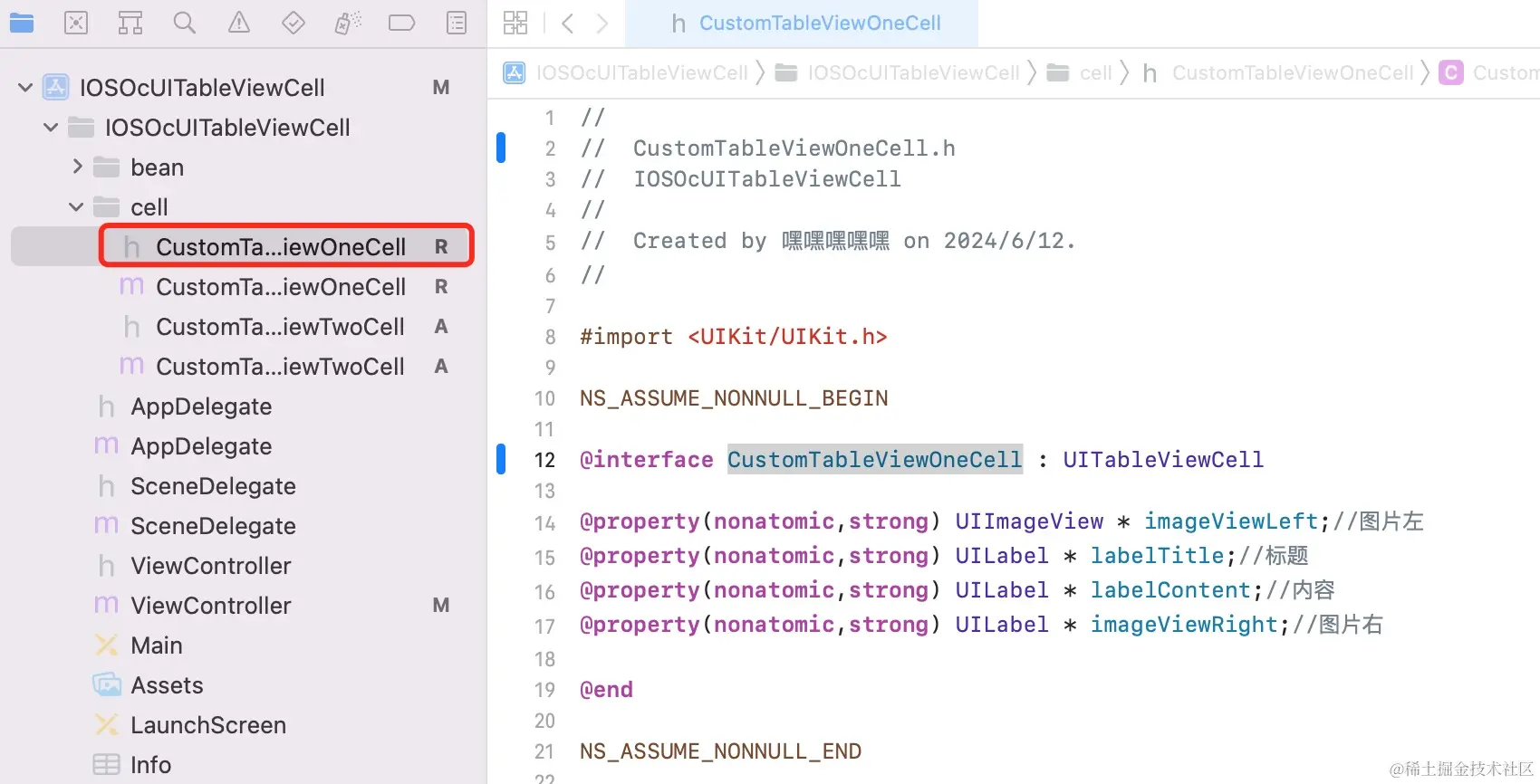Open the Find navigator magnifier
This screenshot has width=1540, height=784.
185,23
